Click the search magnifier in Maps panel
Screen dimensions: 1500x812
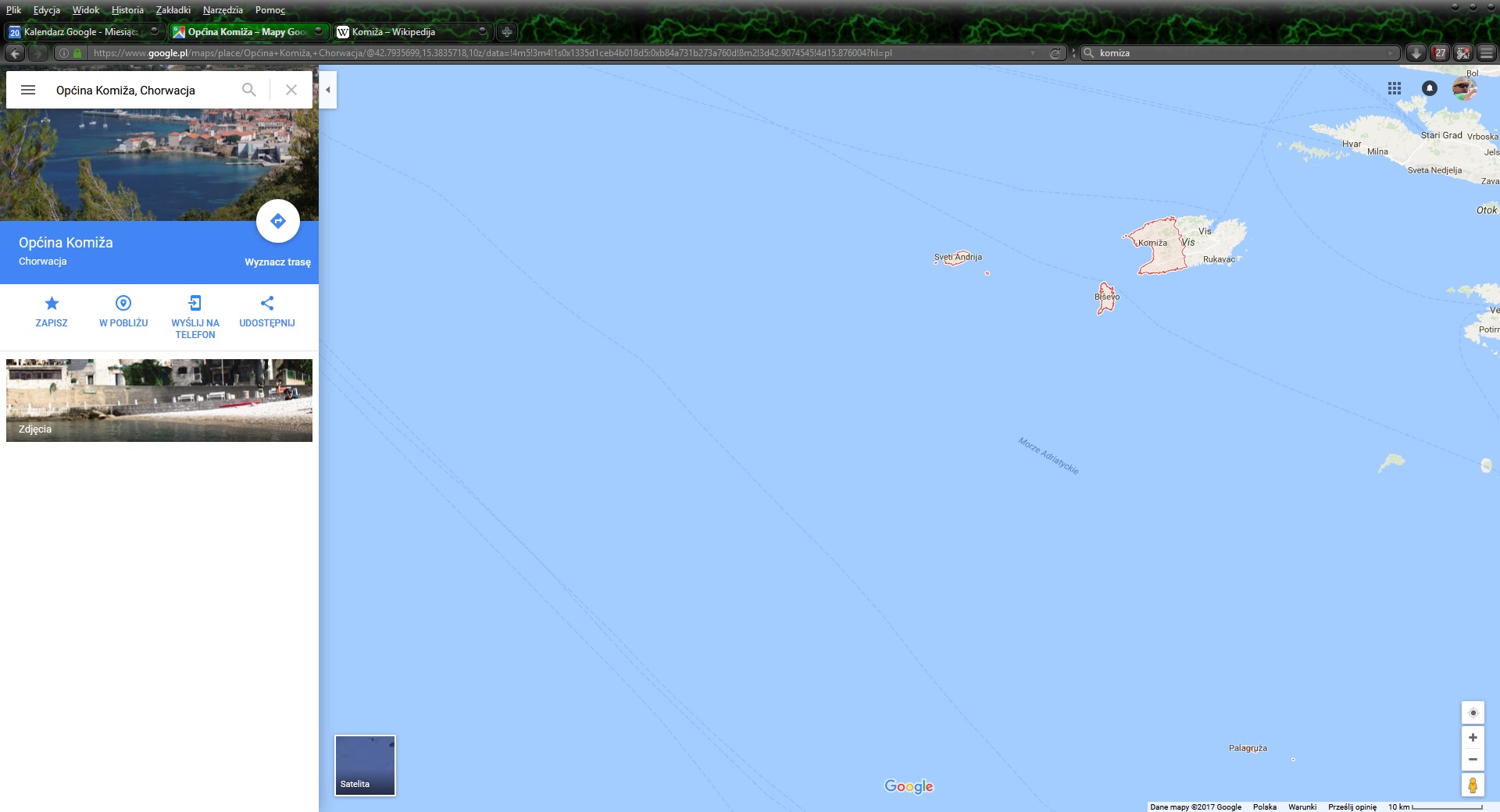(x=248, y=90)
